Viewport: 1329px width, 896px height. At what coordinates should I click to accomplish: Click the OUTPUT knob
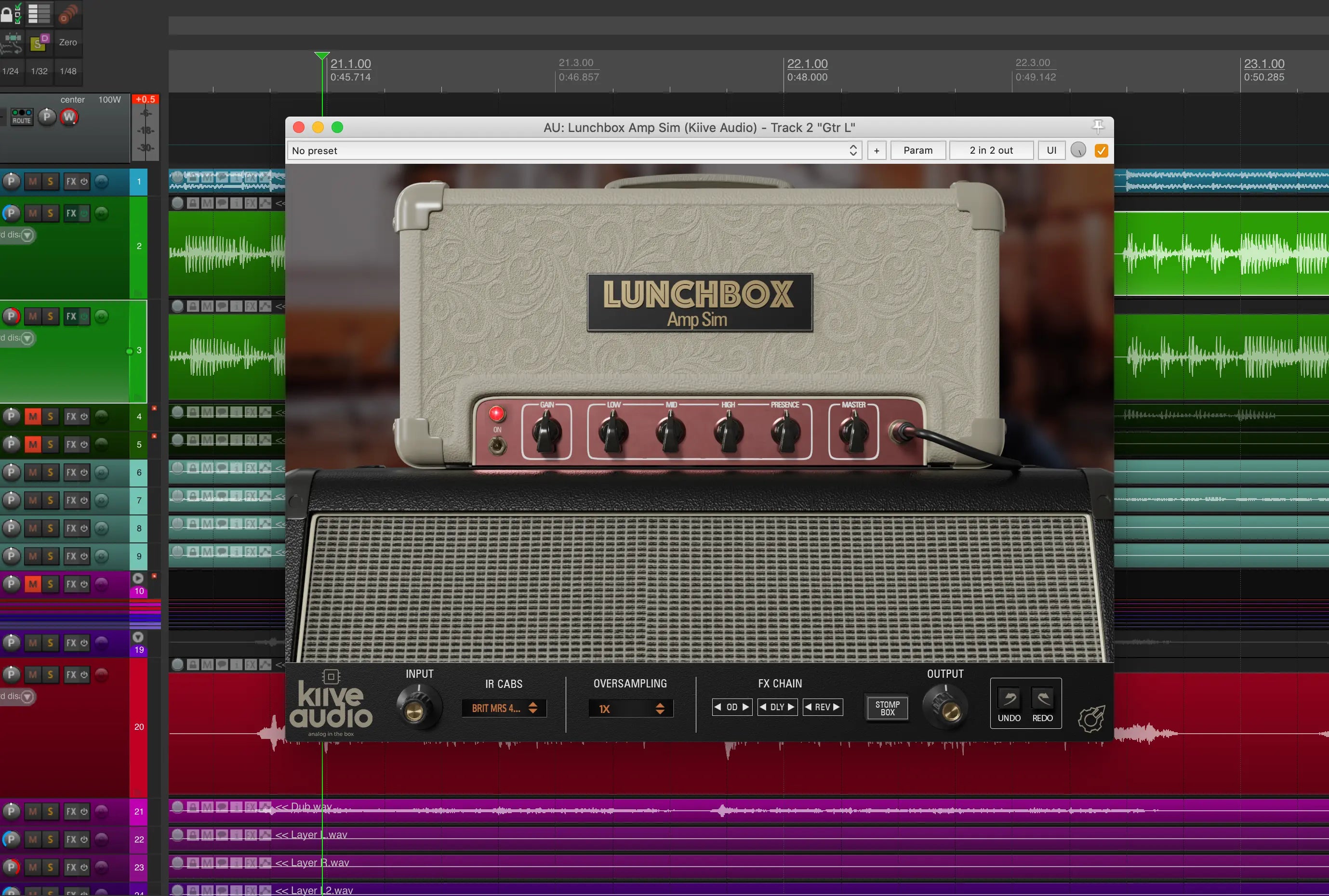(945, 707)
